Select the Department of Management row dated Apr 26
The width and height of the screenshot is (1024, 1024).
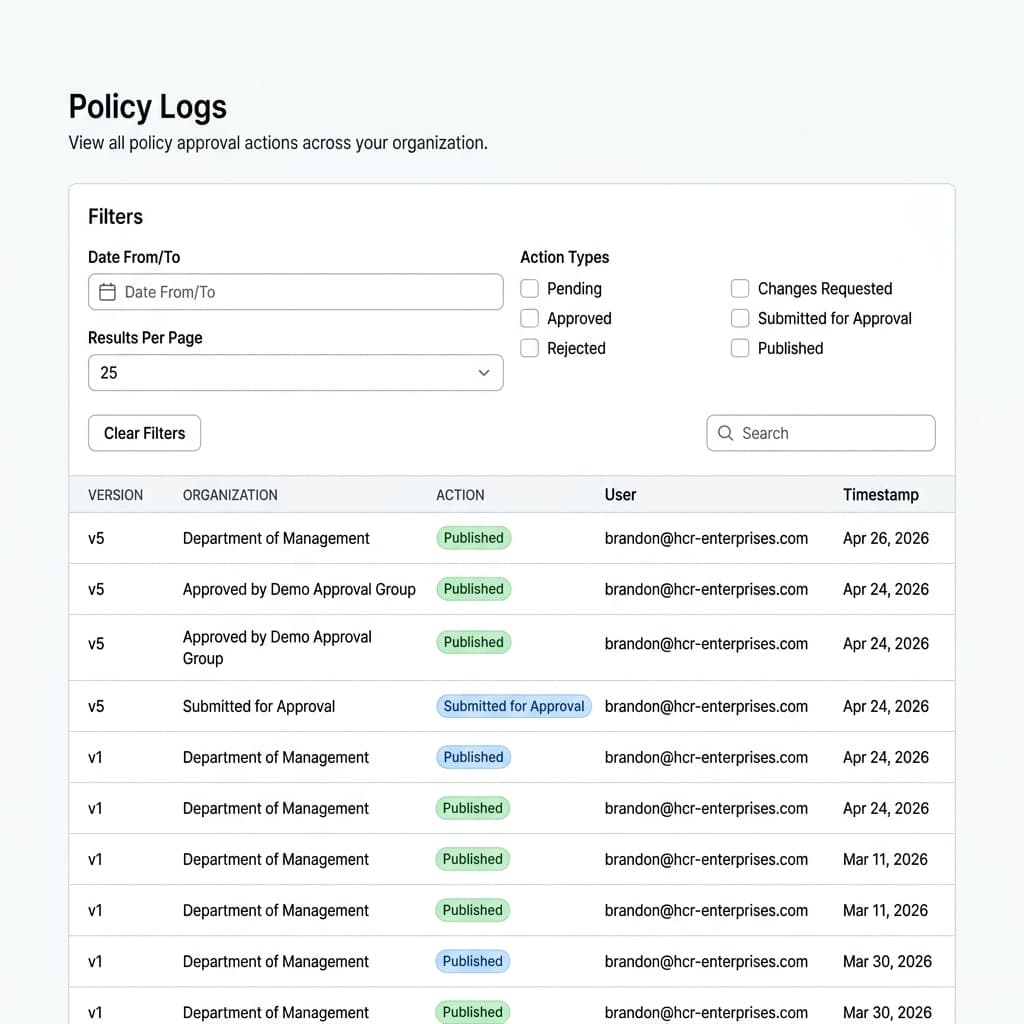pos(275,538)
